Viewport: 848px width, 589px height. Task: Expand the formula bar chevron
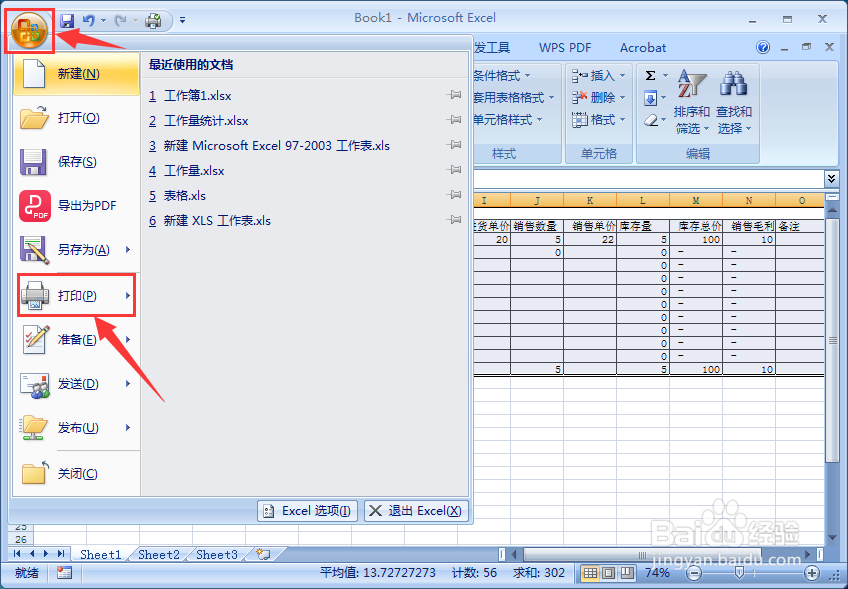(x=831, y=178)
